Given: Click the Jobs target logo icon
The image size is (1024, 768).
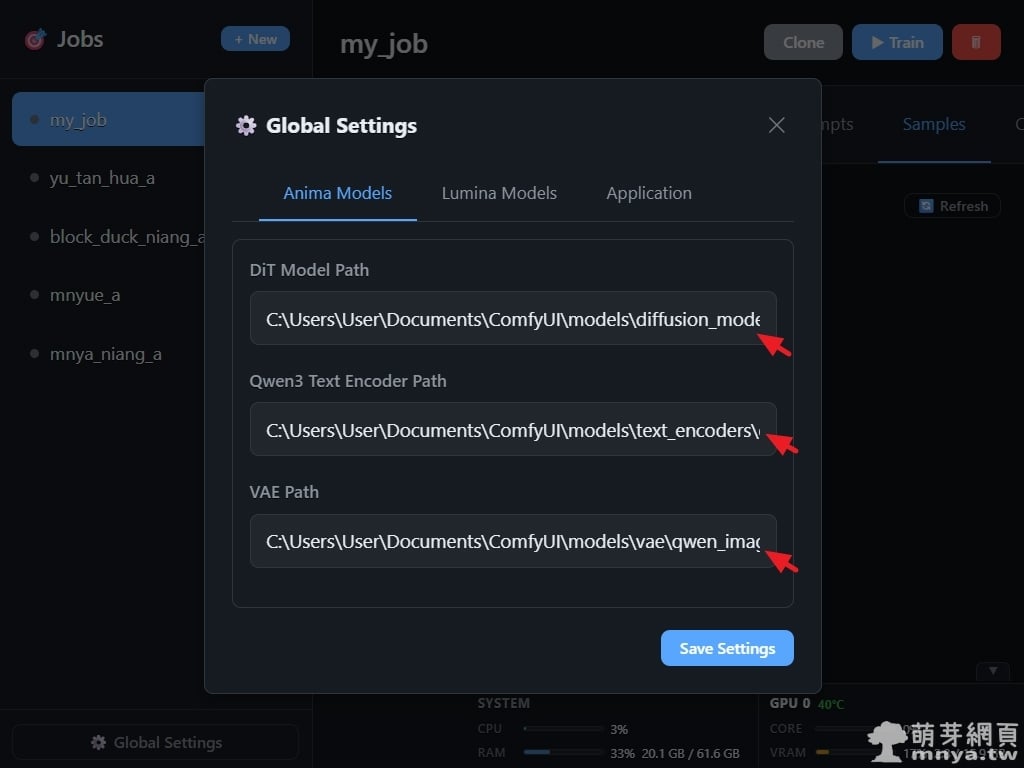Looking at the screenshot, I should 35,40.
